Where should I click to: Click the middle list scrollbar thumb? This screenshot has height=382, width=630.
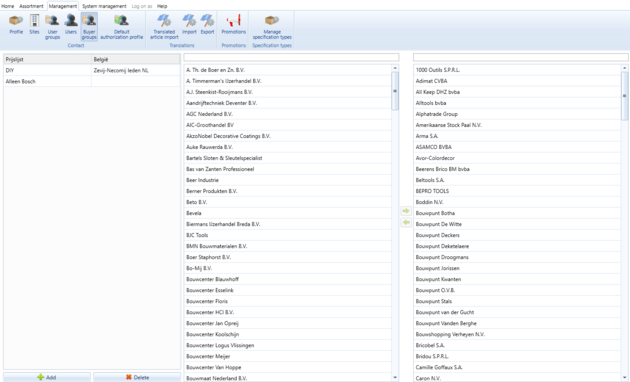[395, 91]
